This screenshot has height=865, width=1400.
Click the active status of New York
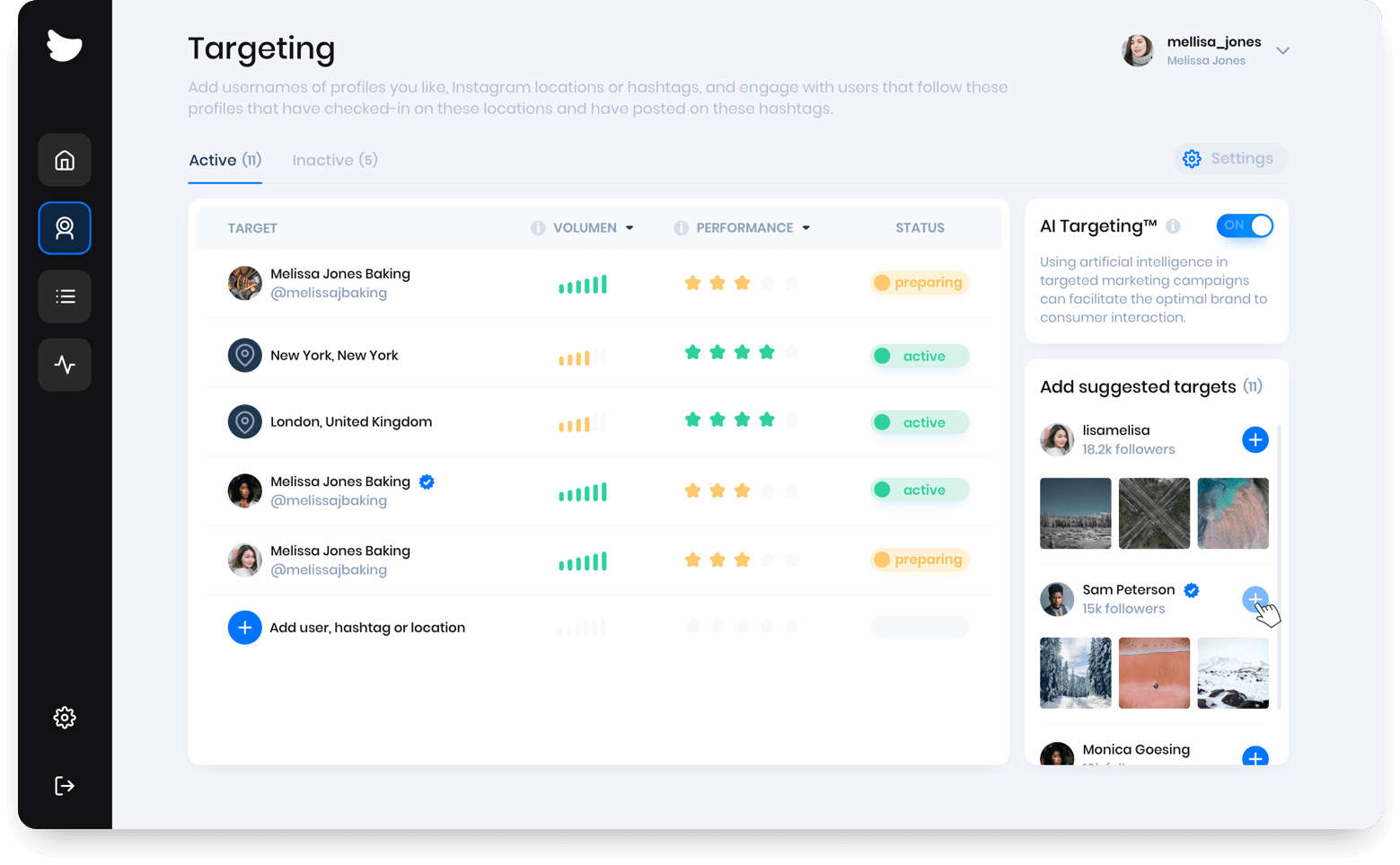click(x=920, y=356)
